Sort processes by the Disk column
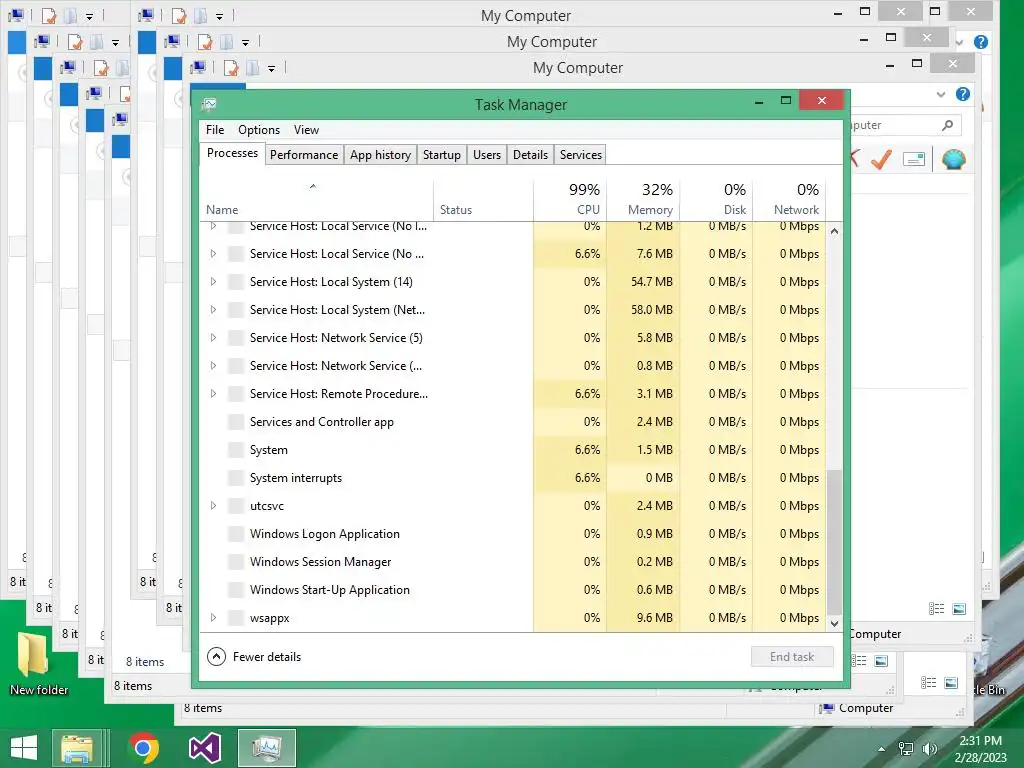Image resolution: width=1024 pixels, height=768 pixels. pyautogui.click(x=716, y=199)
